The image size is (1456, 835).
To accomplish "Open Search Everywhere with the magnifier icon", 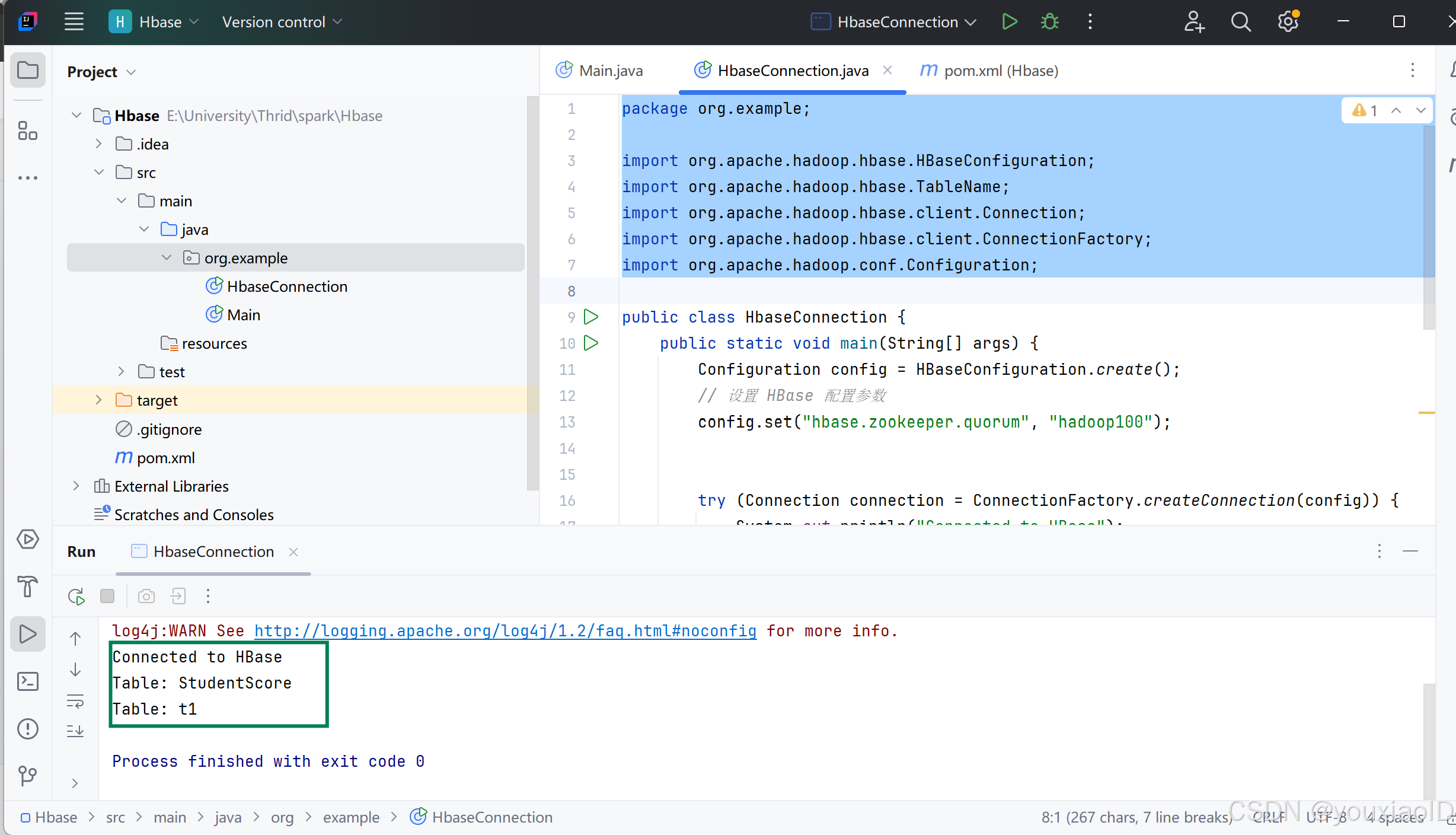I will click(1240, 21).
